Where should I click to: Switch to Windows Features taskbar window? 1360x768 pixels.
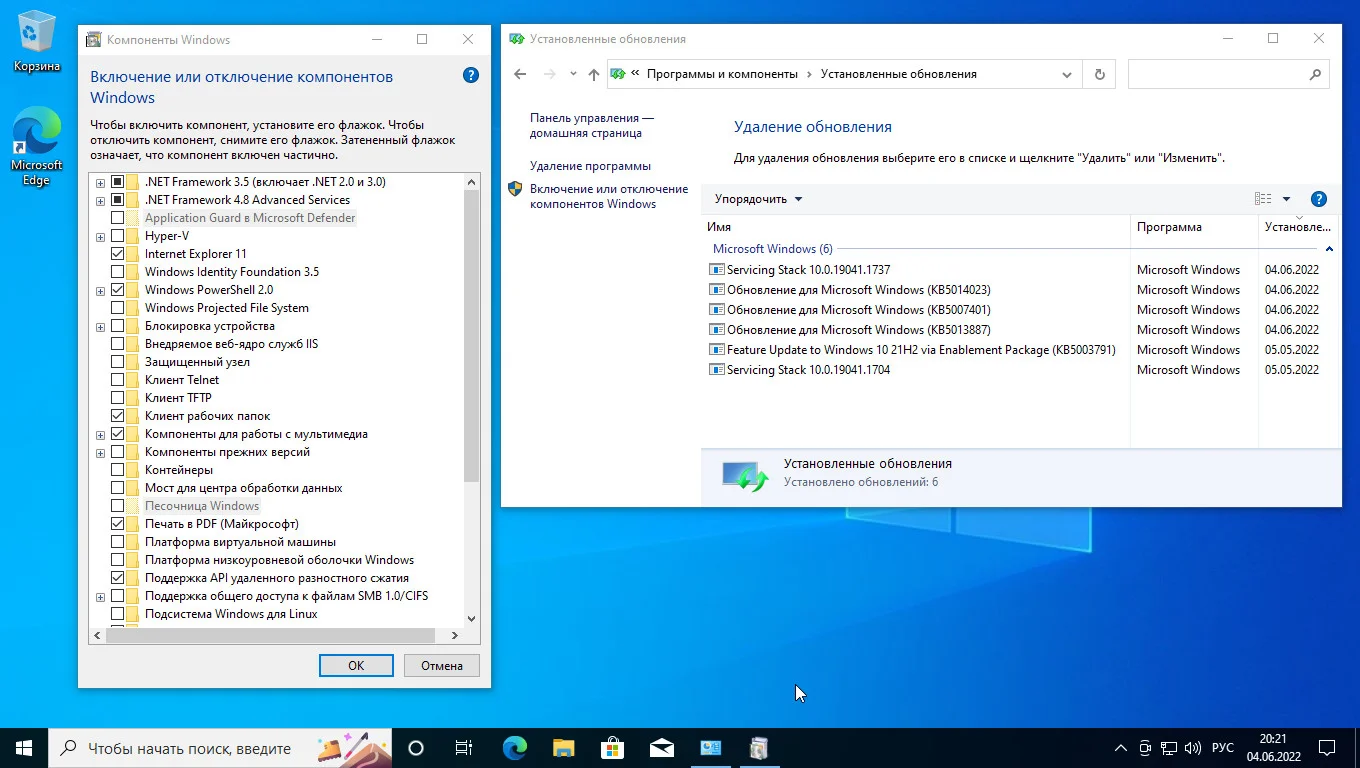pyautogui.click(x=759, y=748)
